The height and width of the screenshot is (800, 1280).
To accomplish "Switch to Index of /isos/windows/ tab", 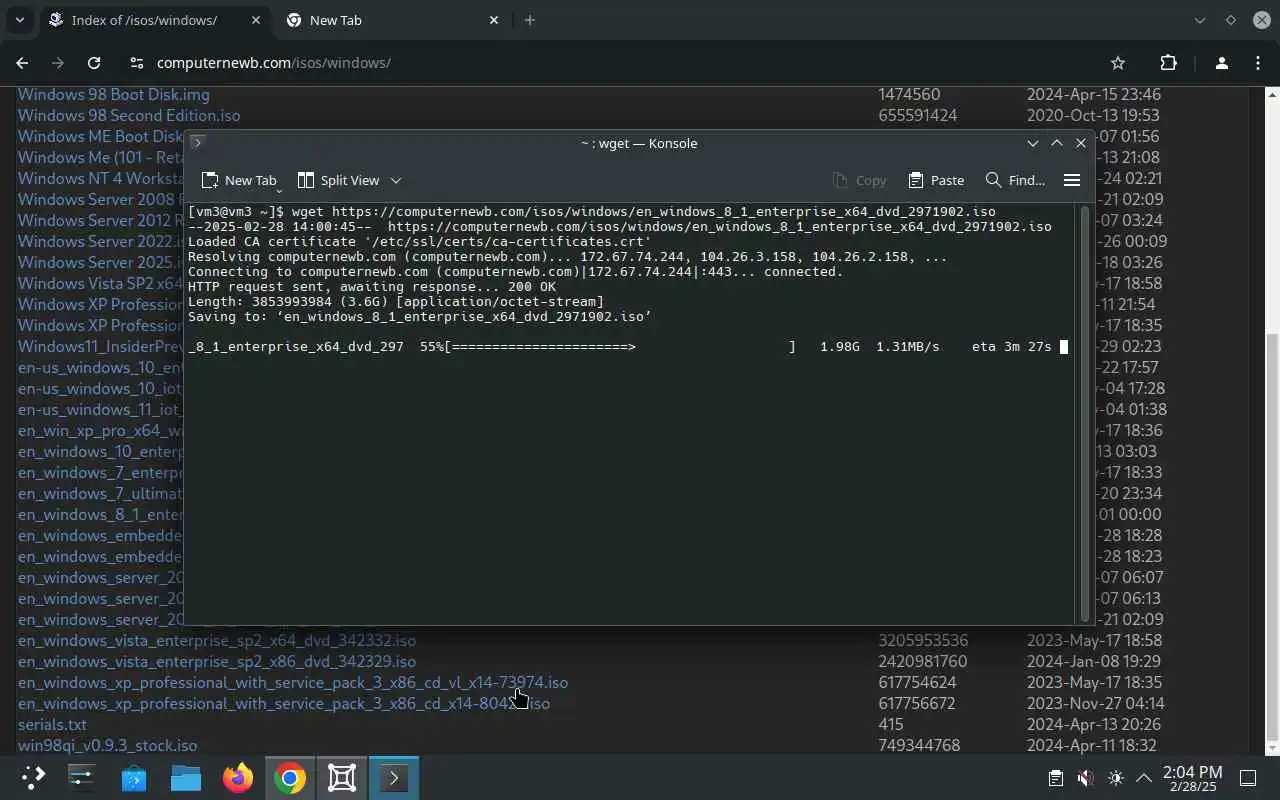I will coord(143,20).
